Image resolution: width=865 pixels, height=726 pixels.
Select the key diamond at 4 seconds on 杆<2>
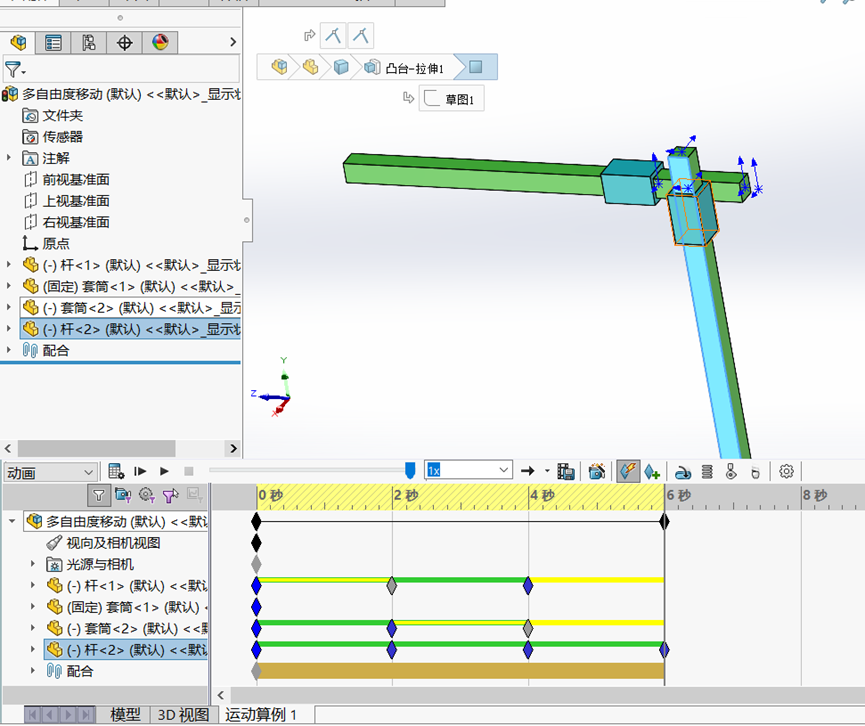[x=530, y=648]
